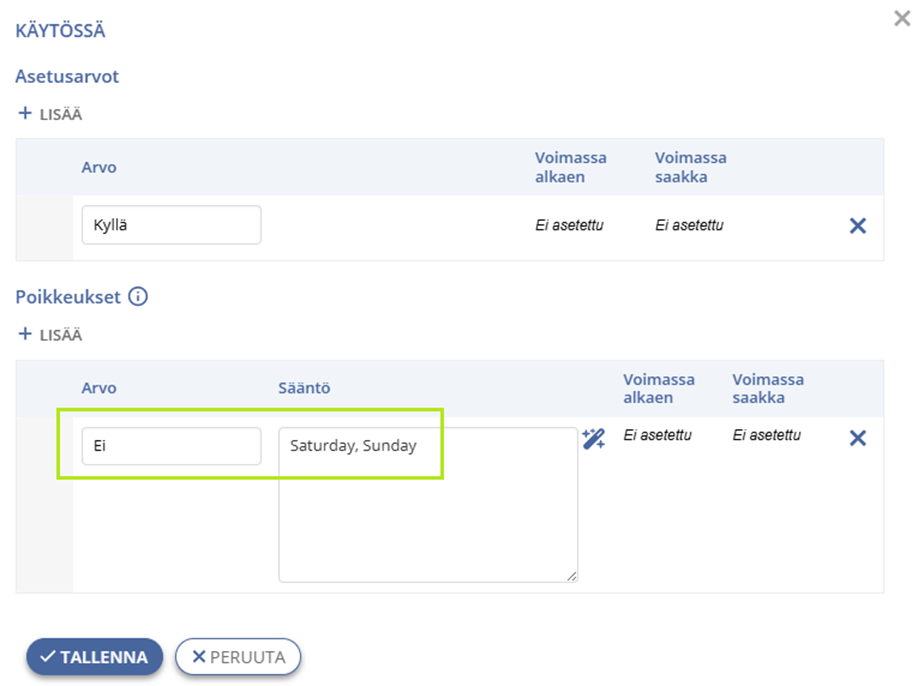
Task: Click the Arvo header in the Asetusarvot table
Action: (99, 167)
